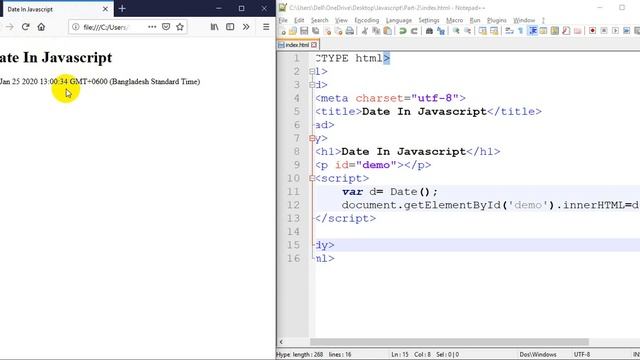Play back recorded macro icon

coord(616,31)
